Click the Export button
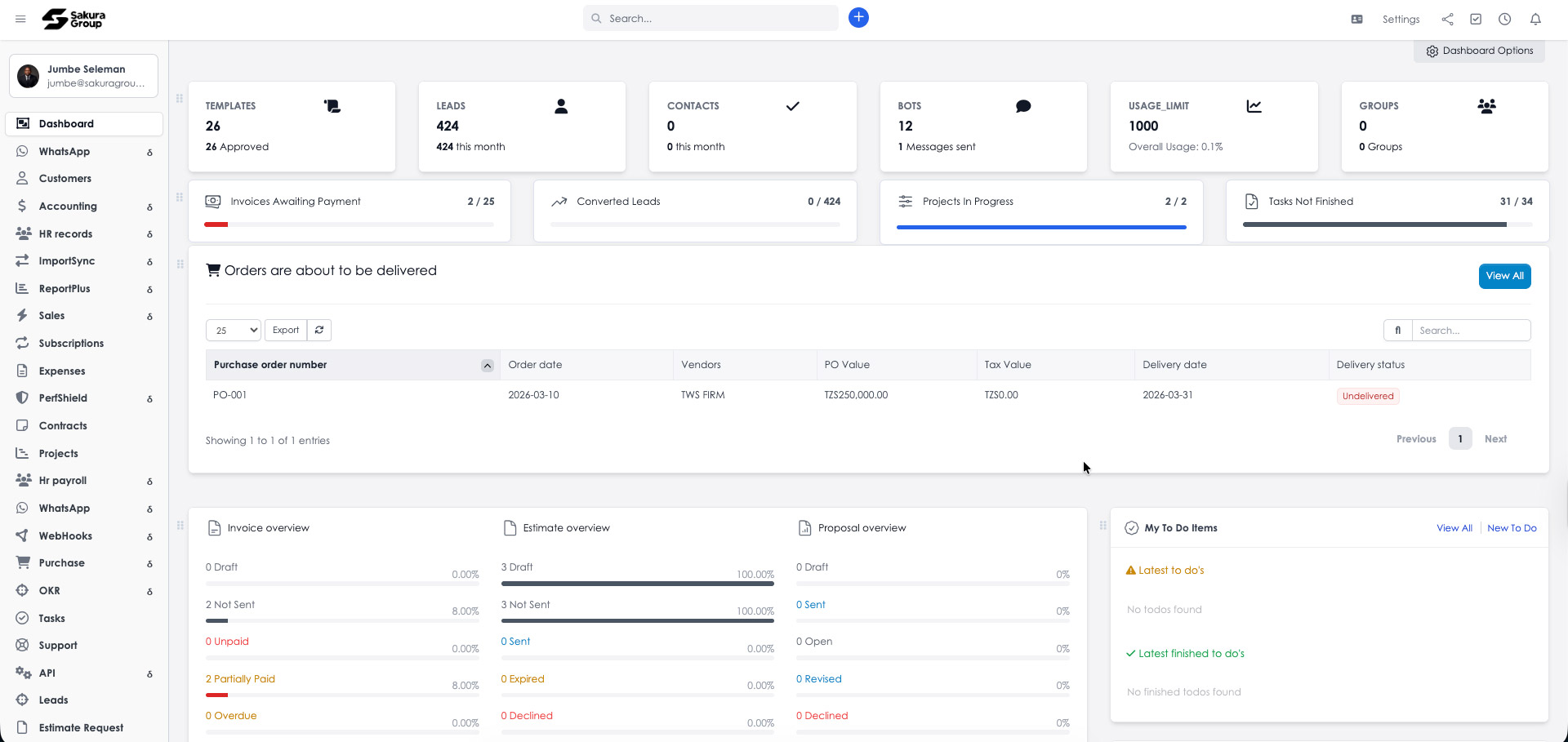The image size is (1568, 742). (286, 330)
